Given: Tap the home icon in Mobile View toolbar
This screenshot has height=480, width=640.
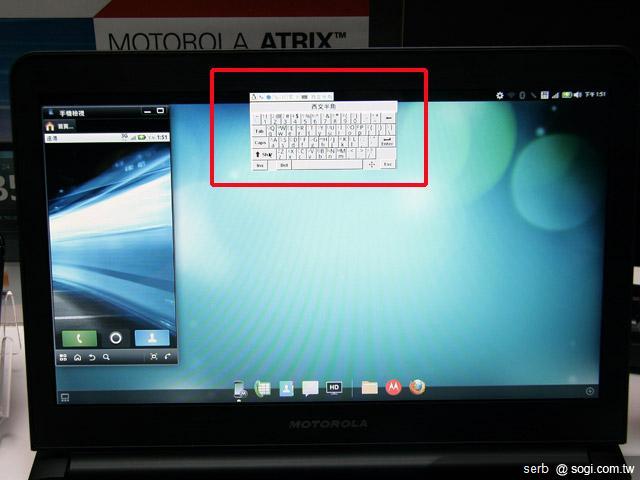Looking at the screenshot, I should tap(78, 358).
